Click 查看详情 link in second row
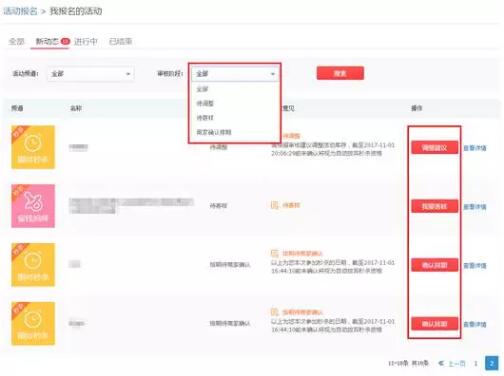This screenshot has height=376, width=504. click(x=475, y=207)
